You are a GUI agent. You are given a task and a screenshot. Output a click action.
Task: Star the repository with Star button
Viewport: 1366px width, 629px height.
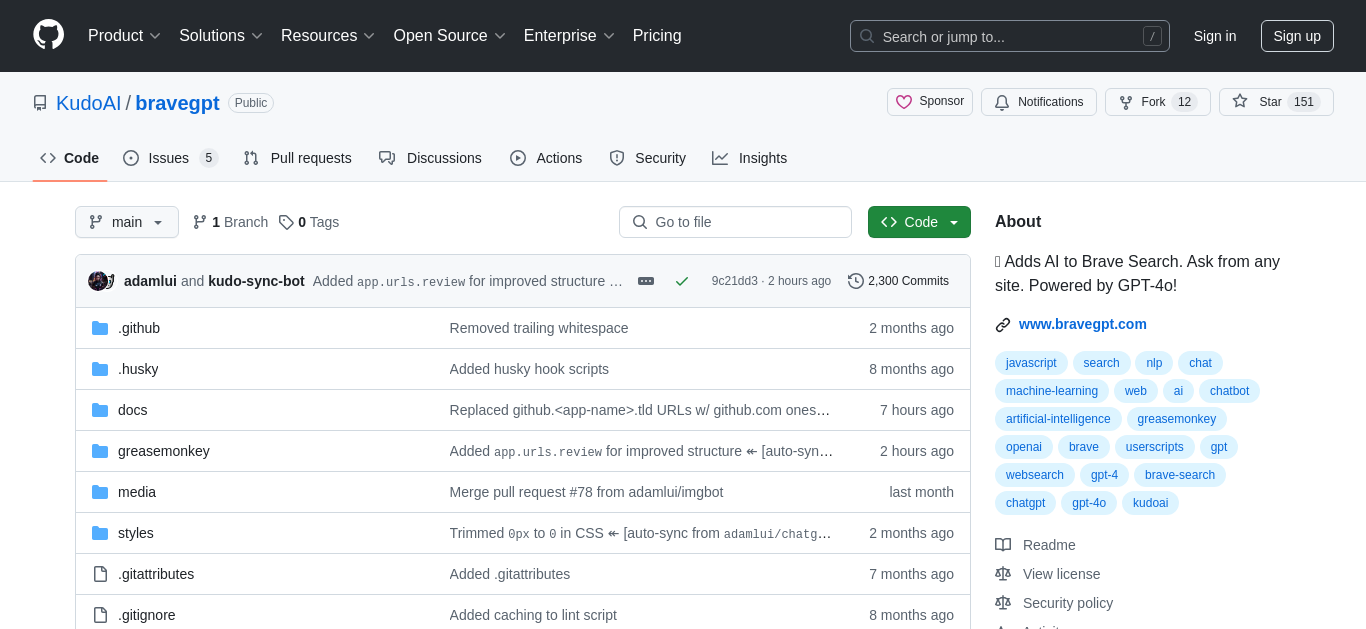pos(1276,102)
